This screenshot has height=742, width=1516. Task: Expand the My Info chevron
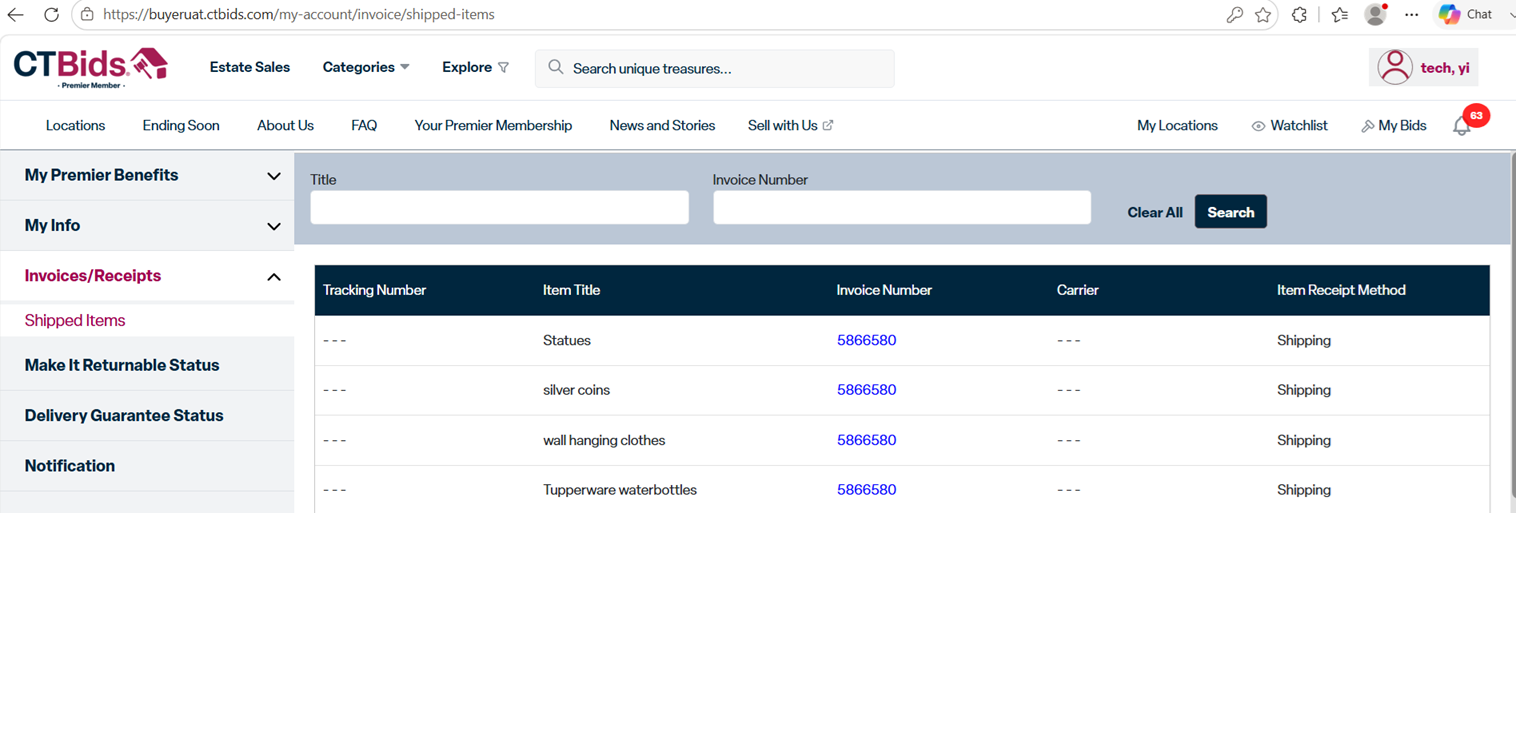(273, 226)
